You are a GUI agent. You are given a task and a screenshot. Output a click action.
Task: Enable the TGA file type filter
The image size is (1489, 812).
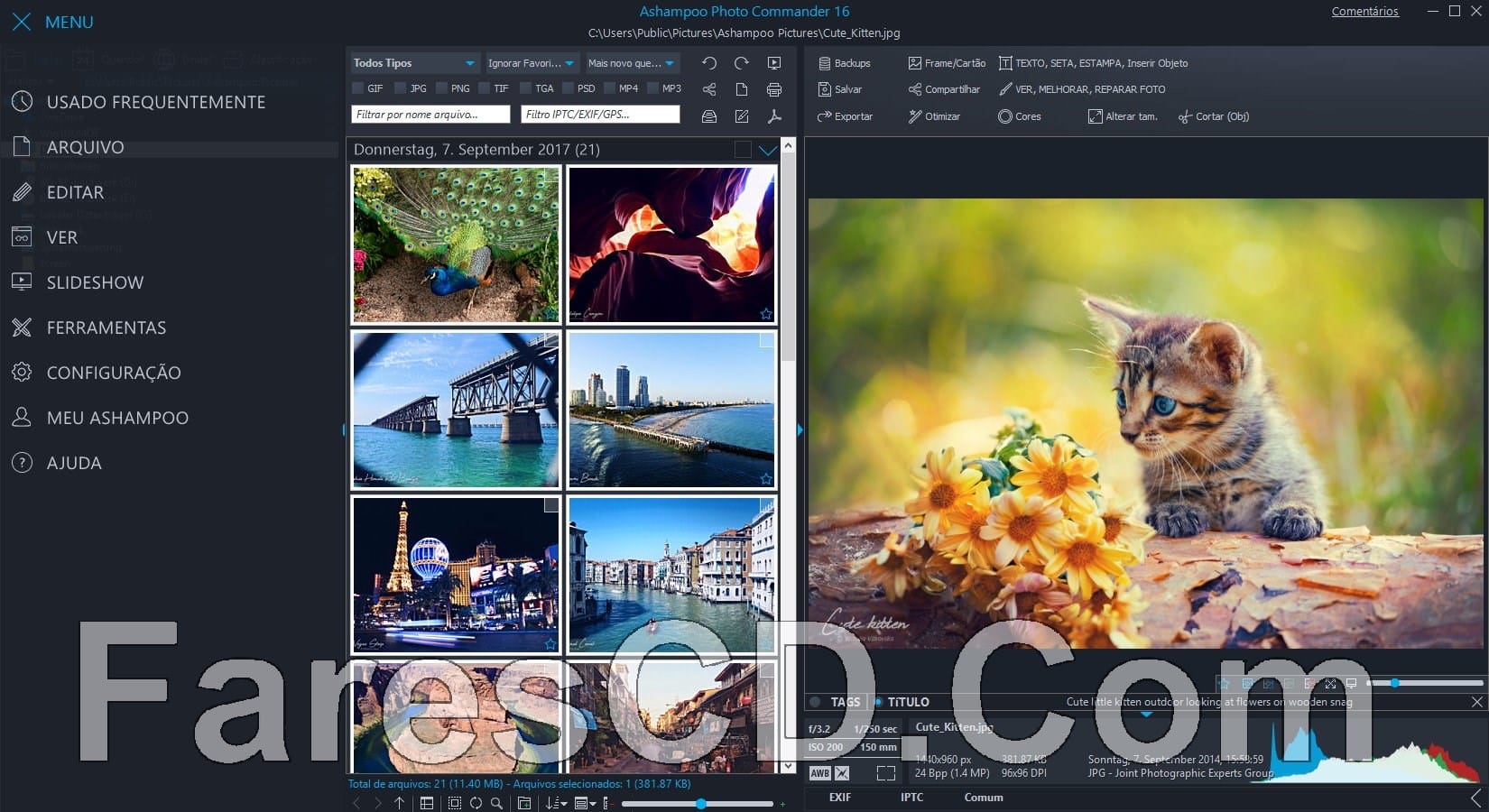click(526, 88)
